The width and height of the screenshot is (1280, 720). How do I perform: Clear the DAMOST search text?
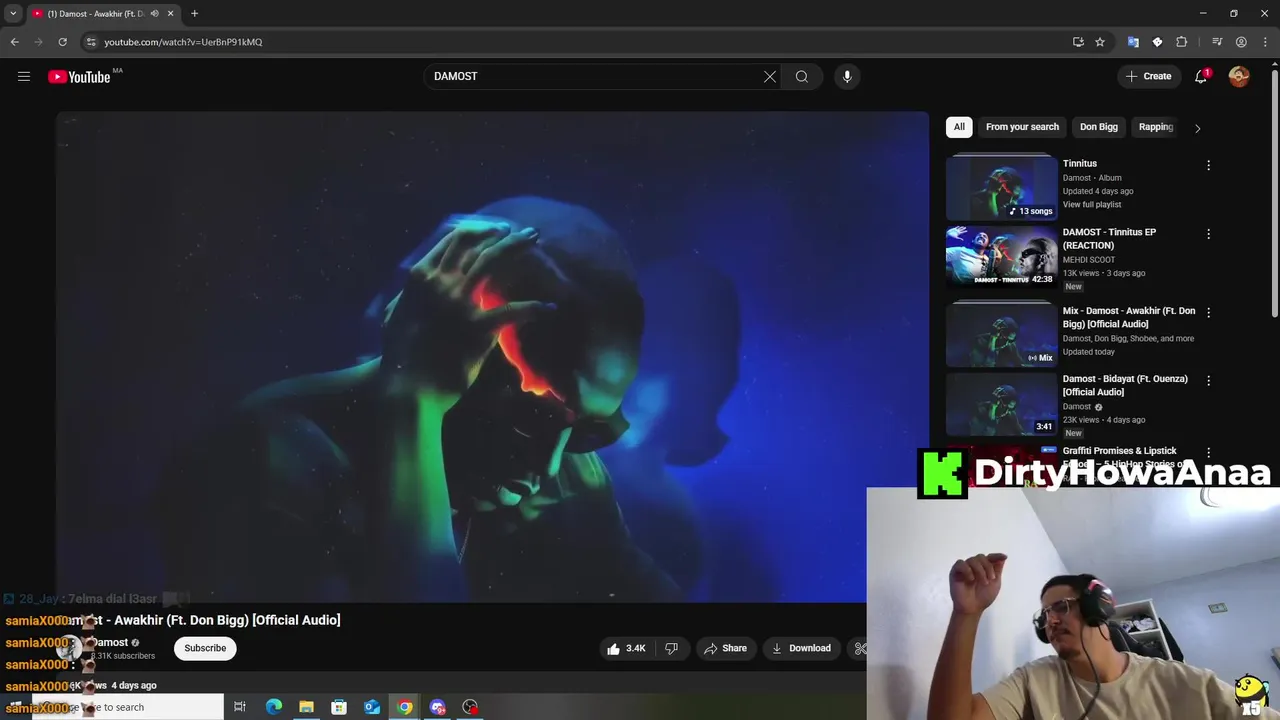[x=770, y=76]
